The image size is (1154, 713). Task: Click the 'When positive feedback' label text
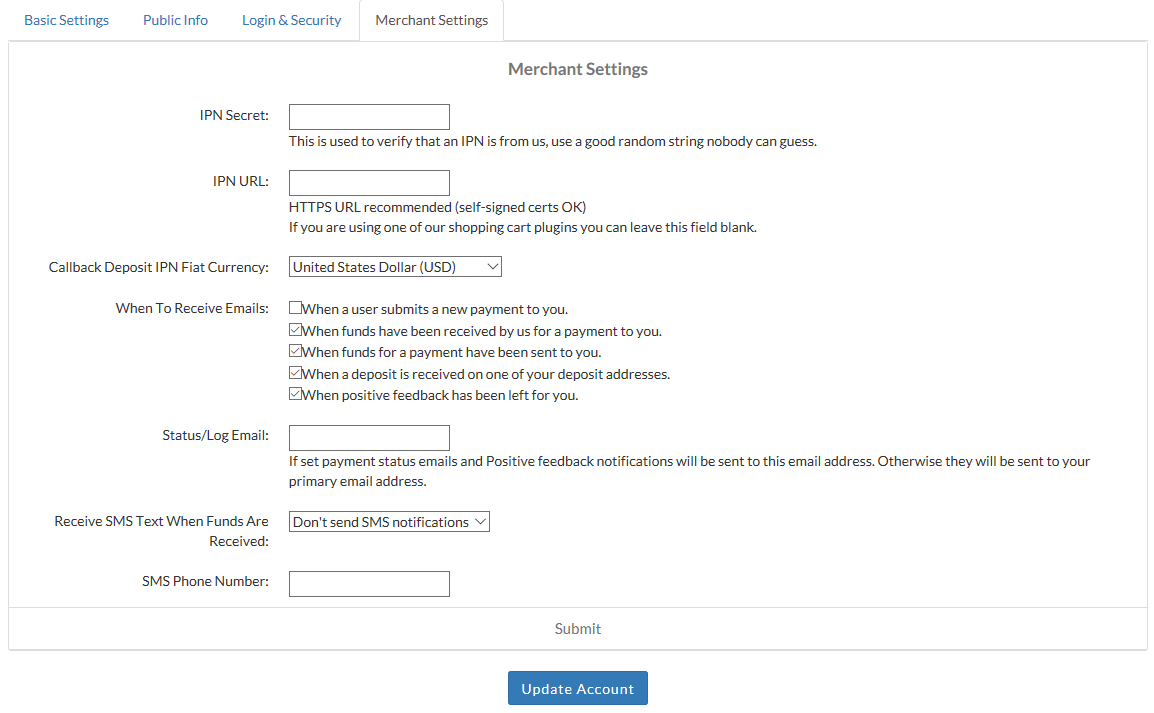pyautogui.click(x=440, y=395)
